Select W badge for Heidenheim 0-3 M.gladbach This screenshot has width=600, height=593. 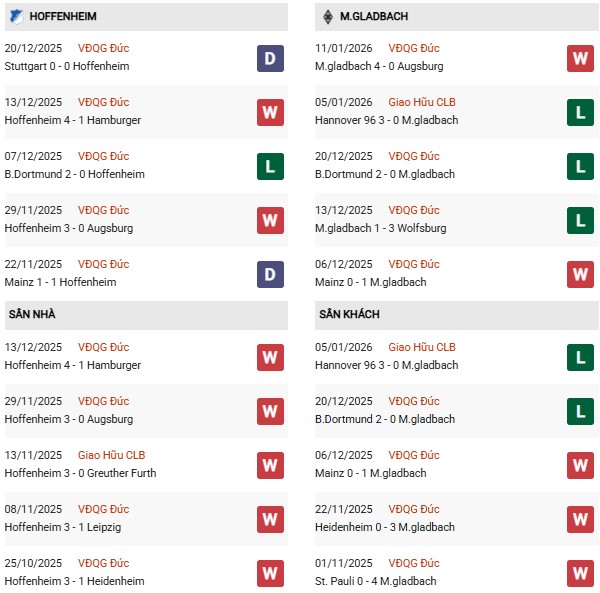point(580,519)
